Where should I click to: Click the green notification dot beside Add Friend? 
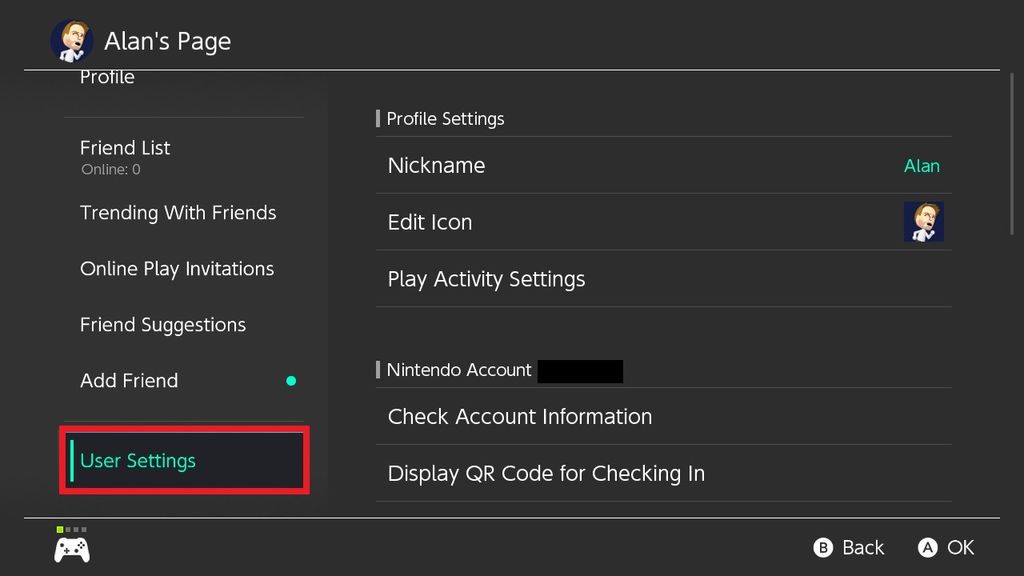pyautogui.click(x=291, y=380)
